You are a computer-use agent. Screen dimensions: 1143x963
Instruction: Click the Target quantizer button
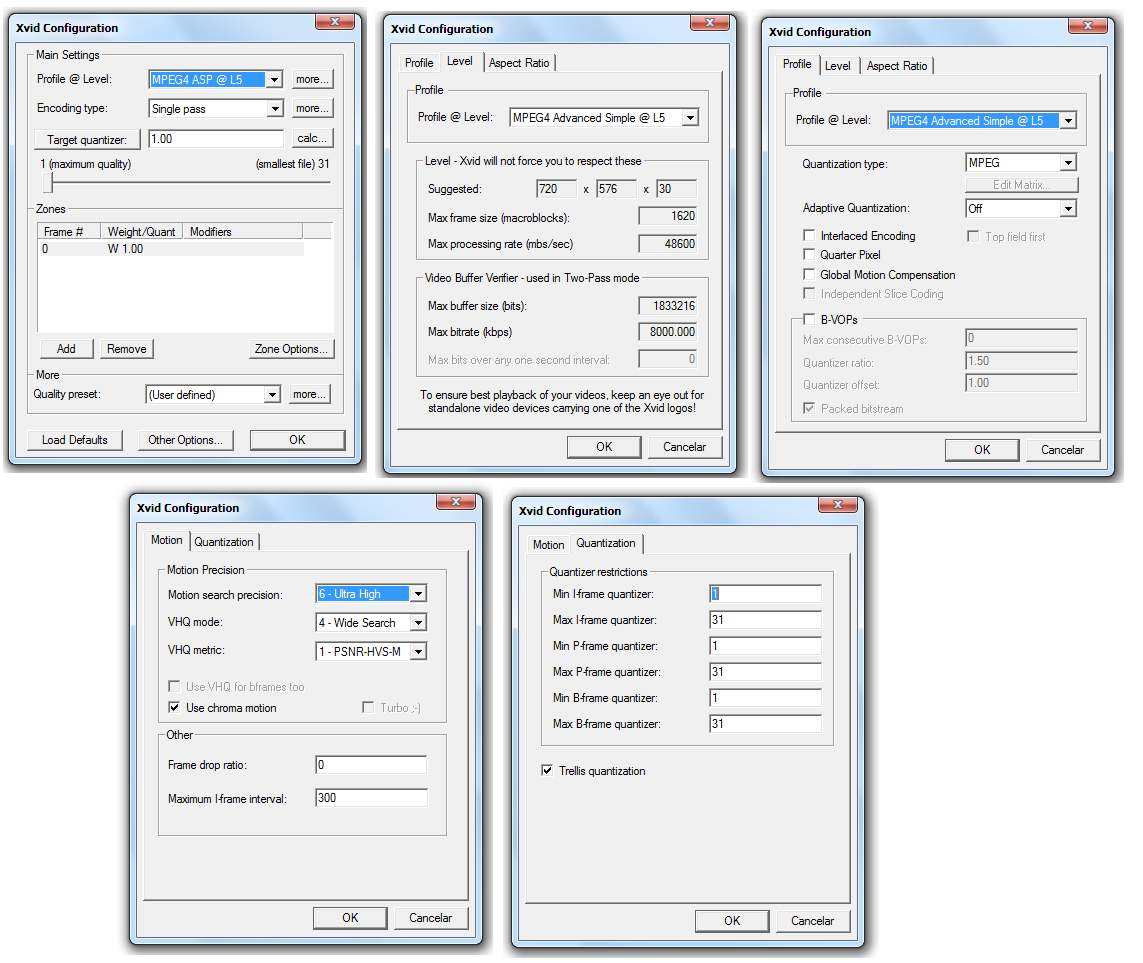87,139
